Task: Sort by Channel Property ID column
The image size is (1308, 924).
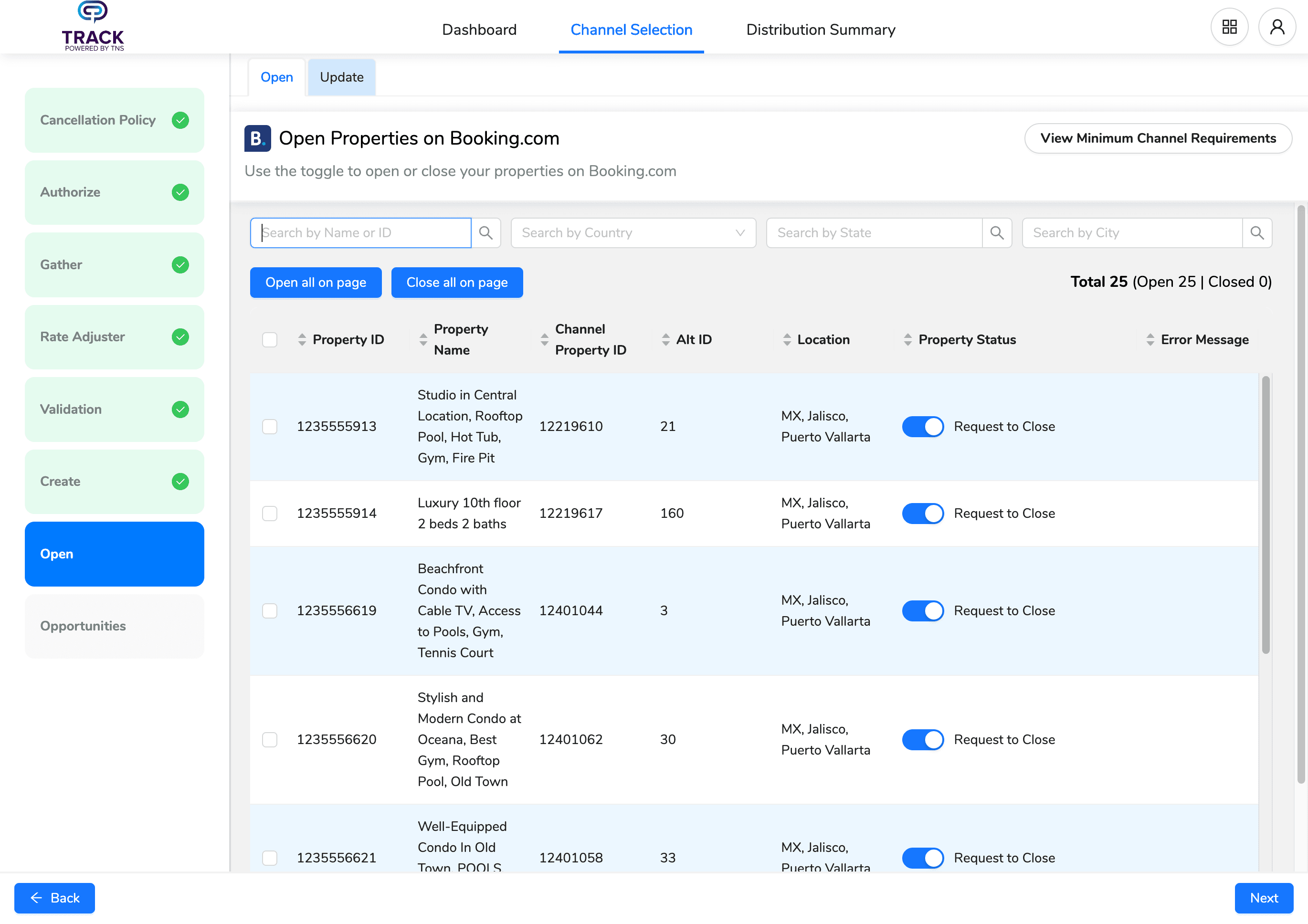Action: tap(545, 340)
